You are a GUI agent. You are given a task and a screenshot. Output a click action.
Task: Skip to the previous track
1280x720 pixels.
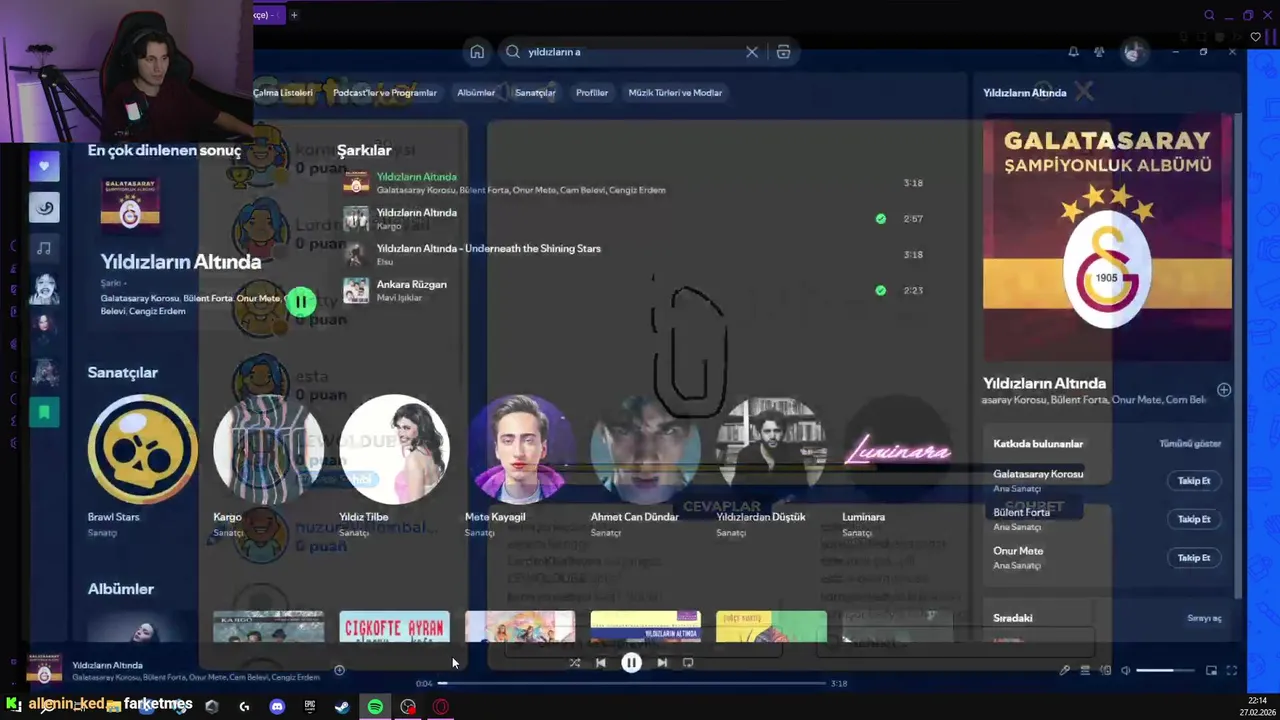tap(600, 662)
